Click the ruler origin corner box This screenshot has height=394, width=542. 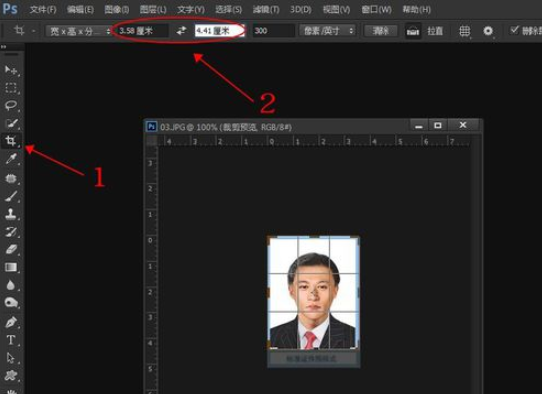(x=151, y=141)
